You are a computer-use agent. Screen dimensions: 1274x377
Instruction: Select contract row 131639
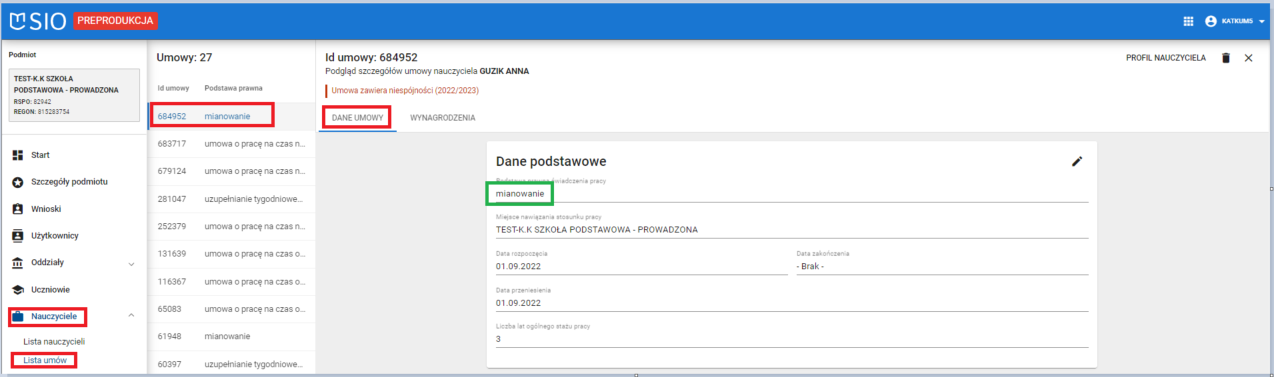coord(231,254)
